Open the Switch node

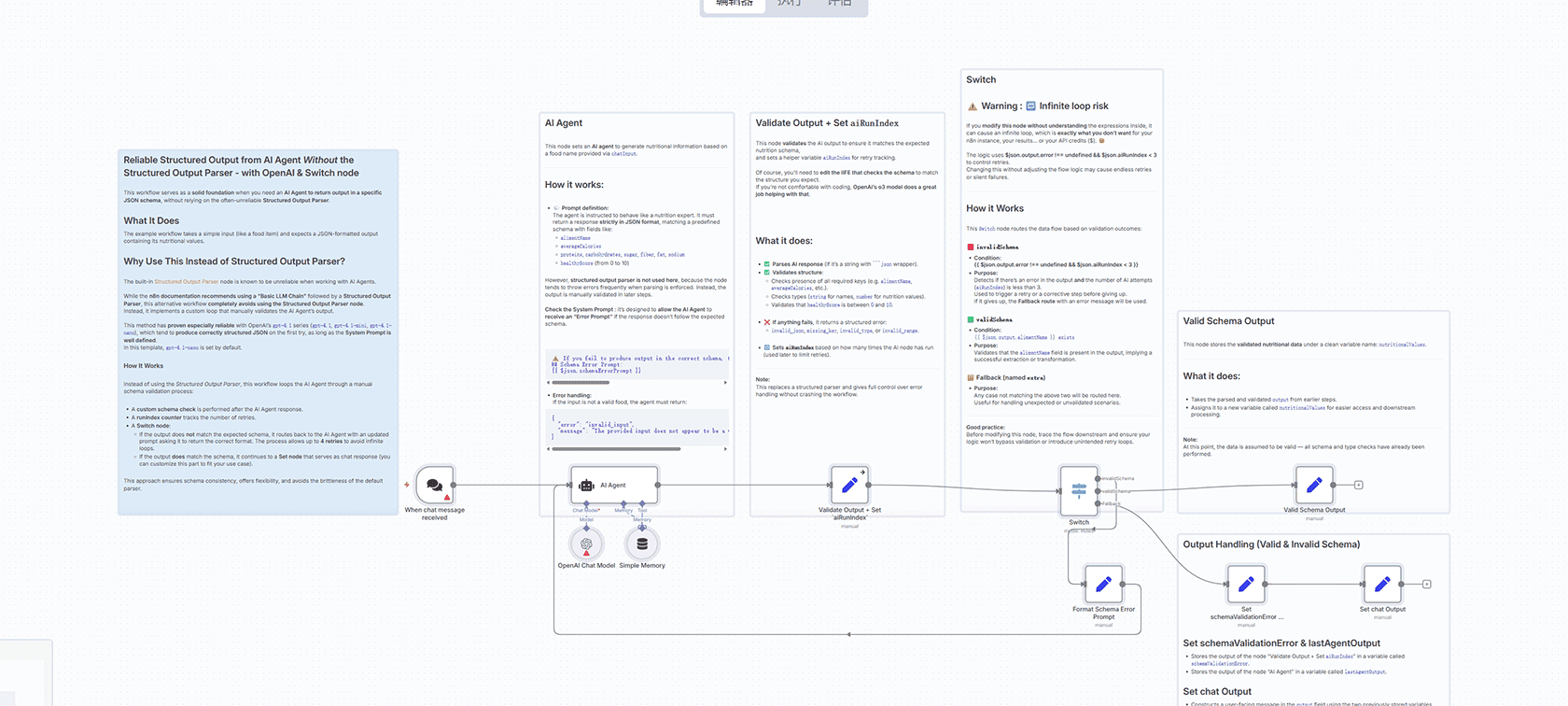click(x=1078, y=490)
